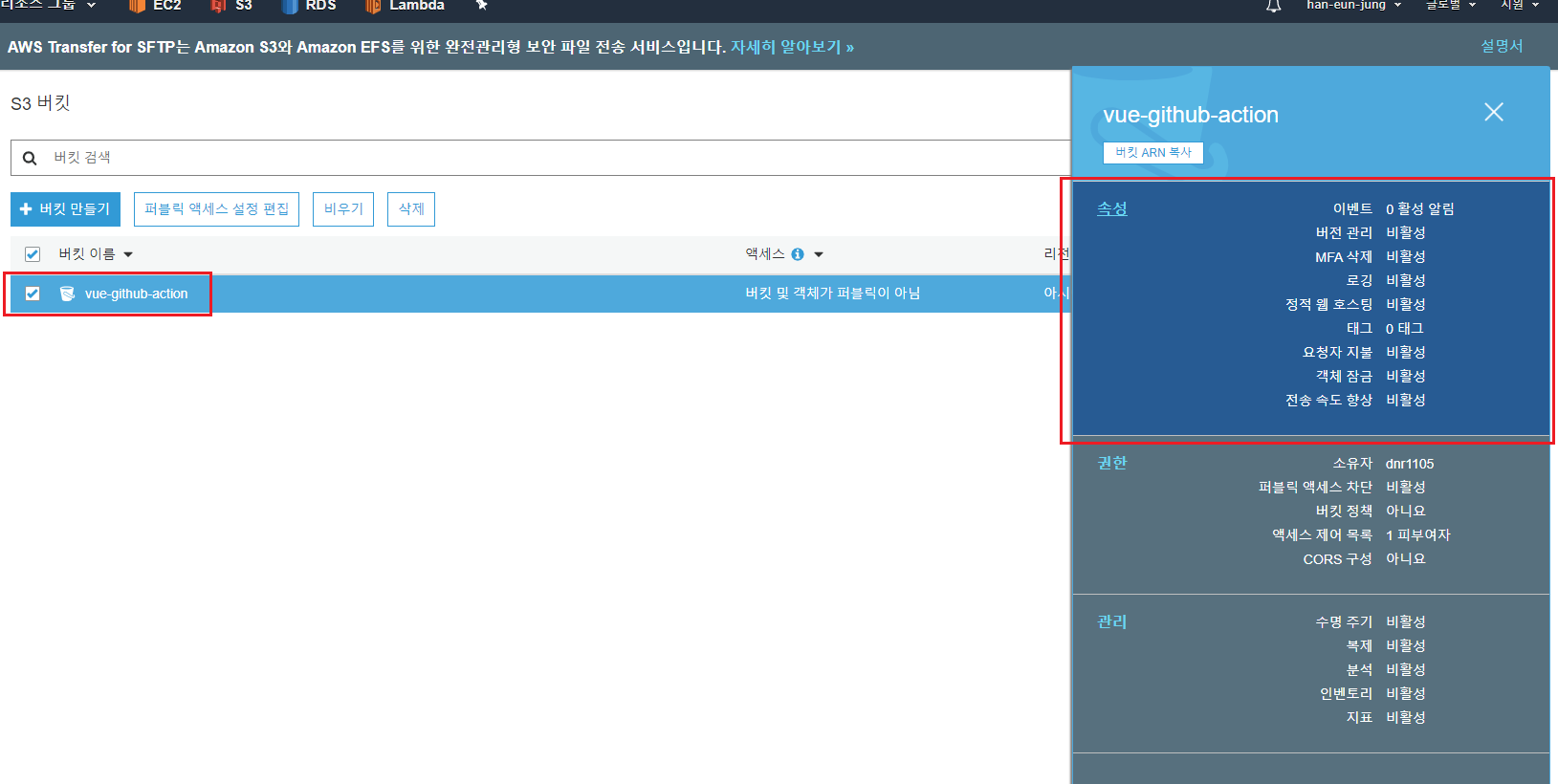This screenshot has height=784, width=1558.
Task: Click the CORS 구성 row
Action: pos(1364,558)
